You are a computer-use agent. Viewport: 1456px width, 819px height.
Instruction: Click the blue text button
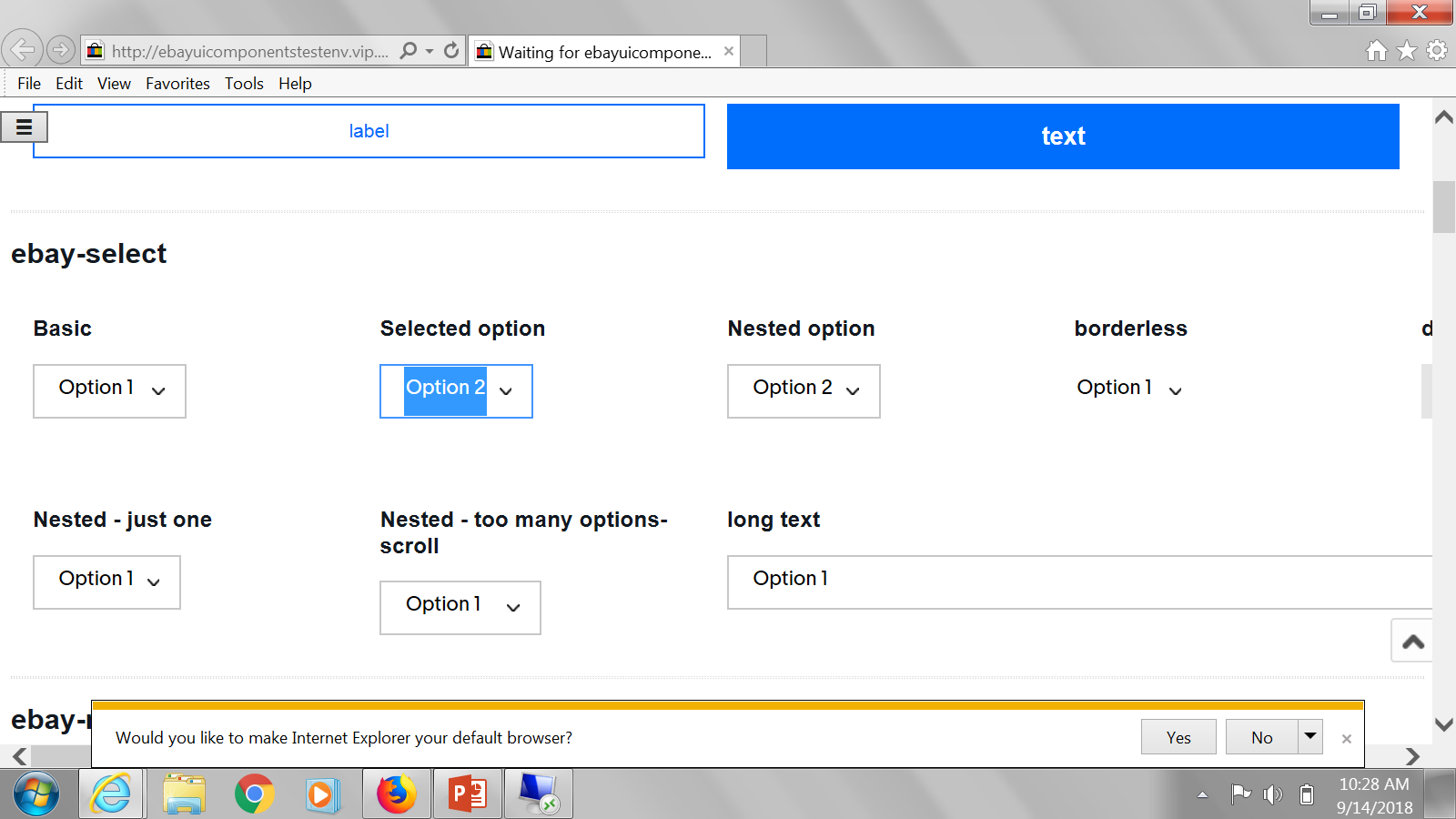1062,136
